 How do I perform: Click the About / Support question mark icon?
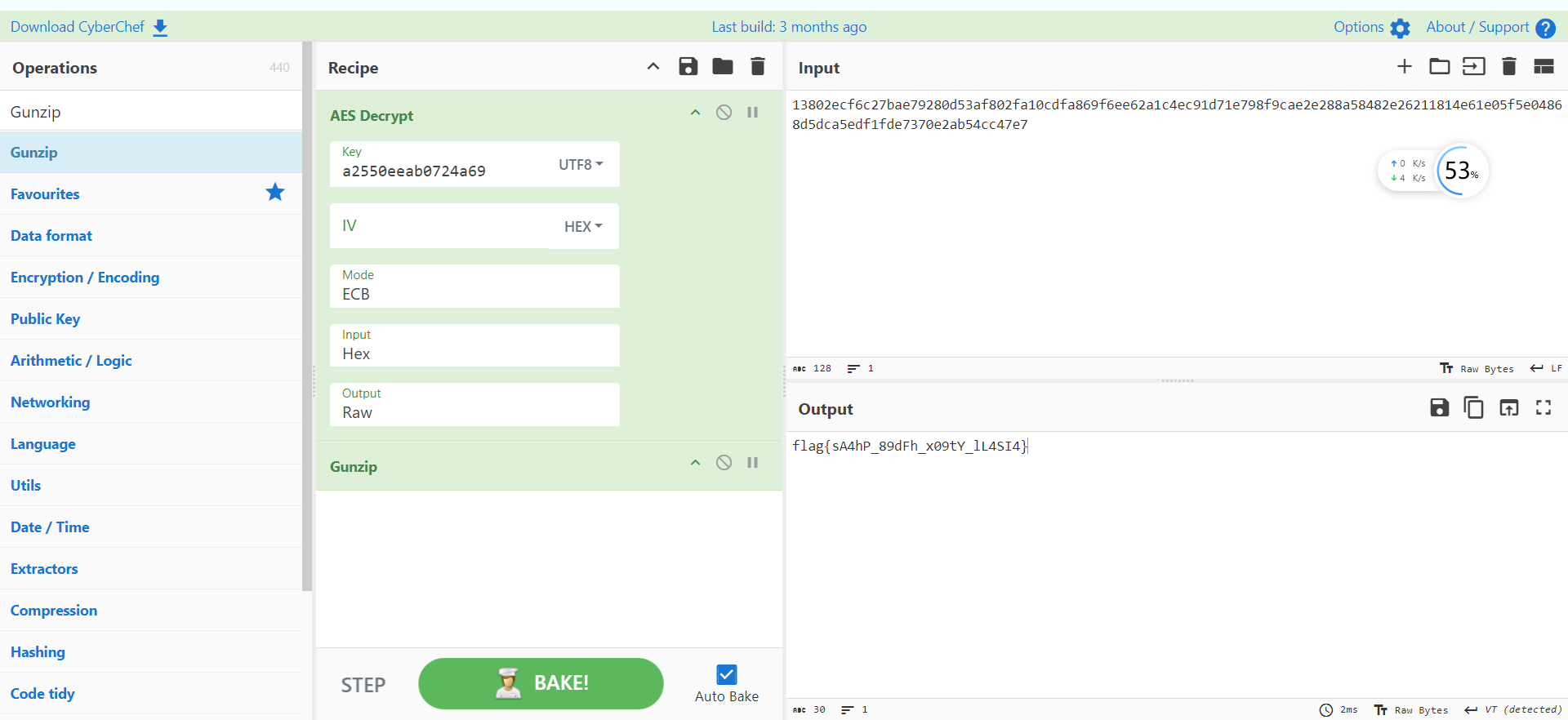tap(1545, 28)
